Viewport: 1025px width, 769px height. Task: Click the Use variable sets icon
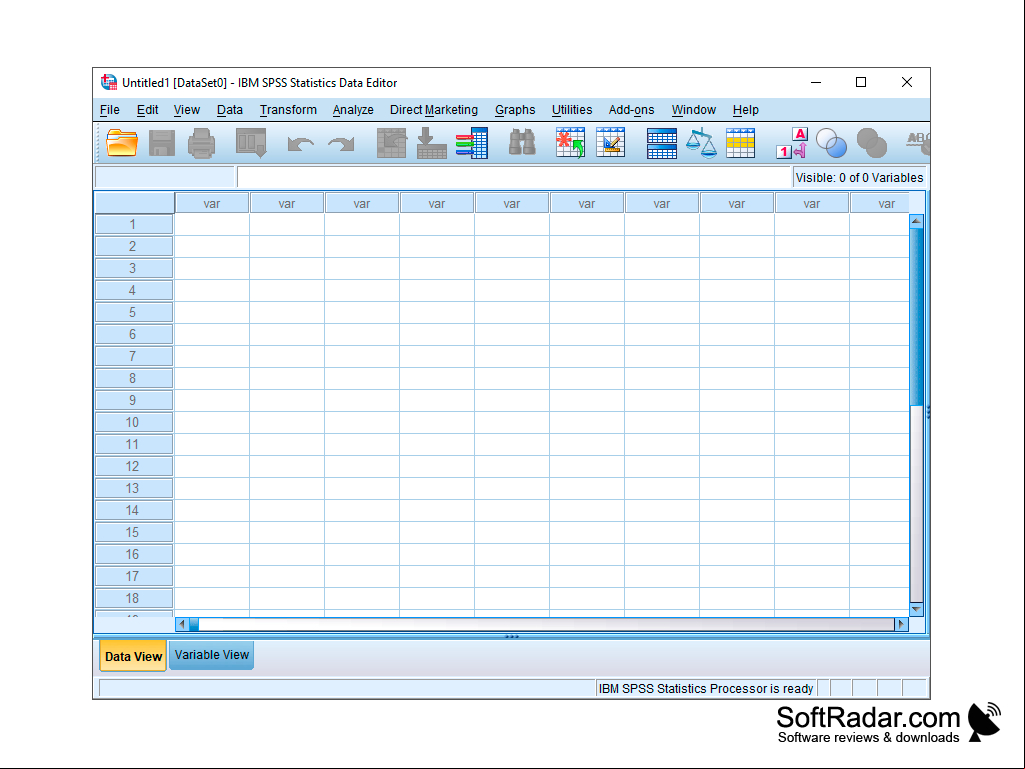832,143
